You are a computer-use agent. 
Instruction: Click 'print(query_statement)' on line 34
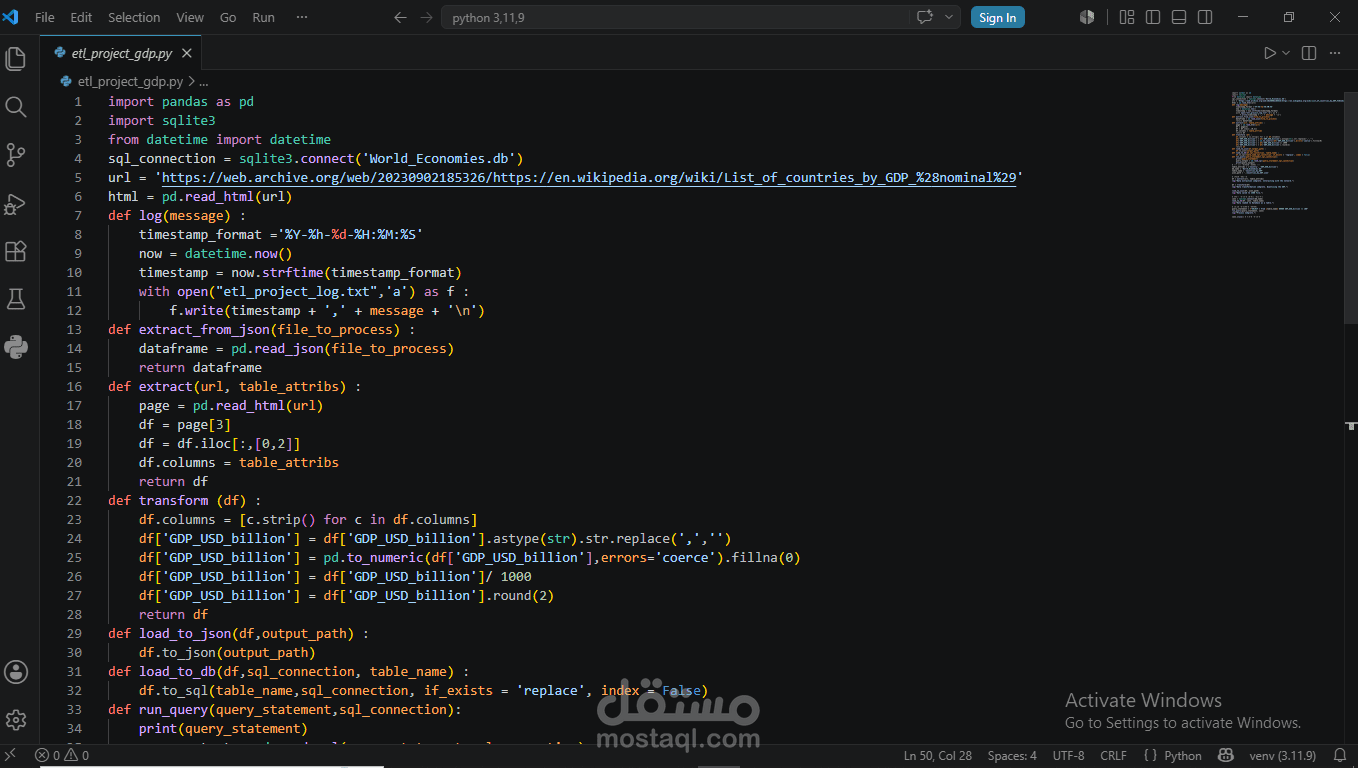pos(224,729)
